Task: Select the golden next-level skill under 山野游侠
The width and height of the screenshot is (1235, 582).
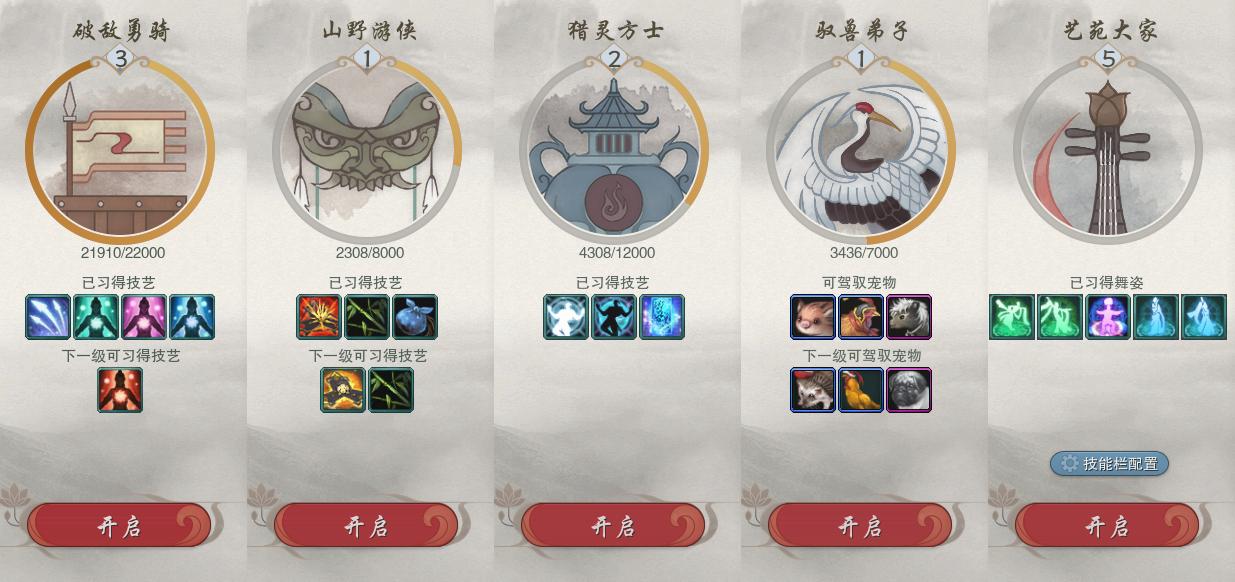Action: click(343, 390)
